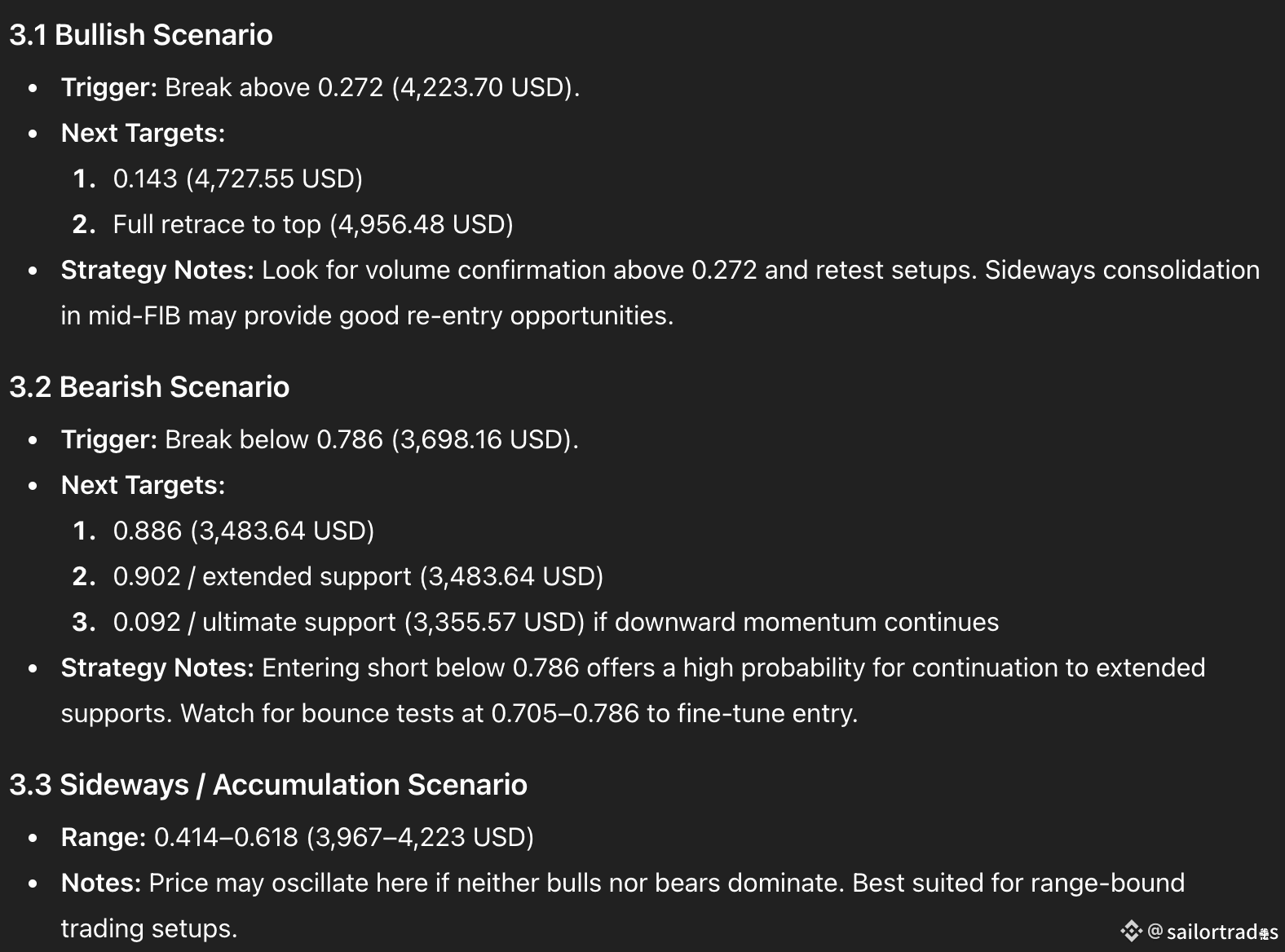Click the '3.2 Bearish Scenario' heading
The image size is (1285, 952).
pos(149,387)
